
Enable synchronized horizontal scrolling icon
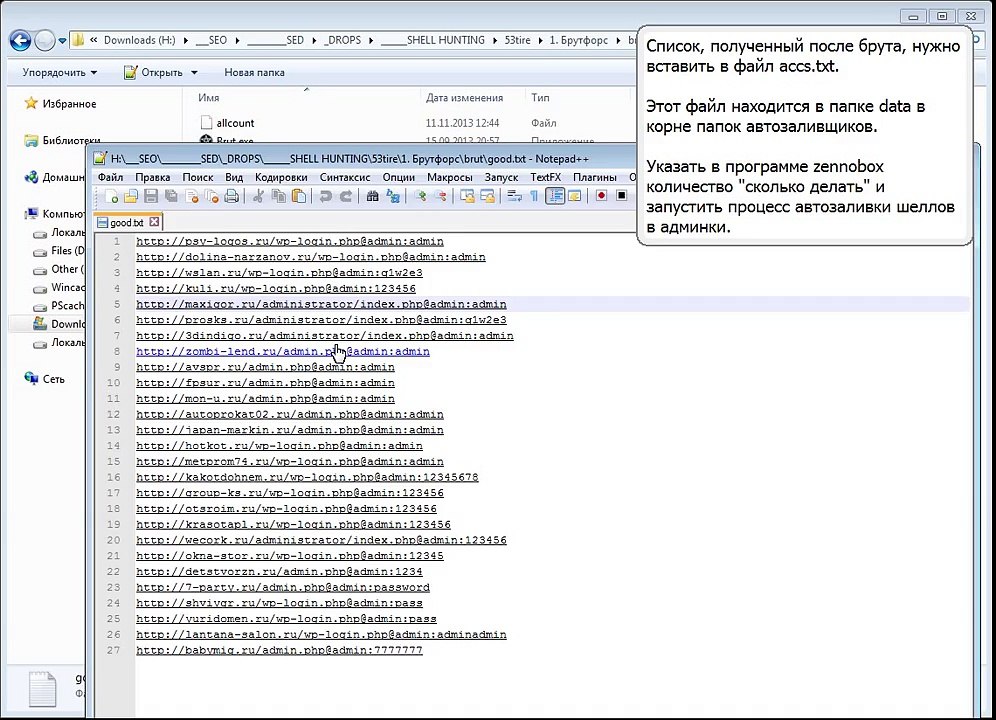click(x=487, y=196)
